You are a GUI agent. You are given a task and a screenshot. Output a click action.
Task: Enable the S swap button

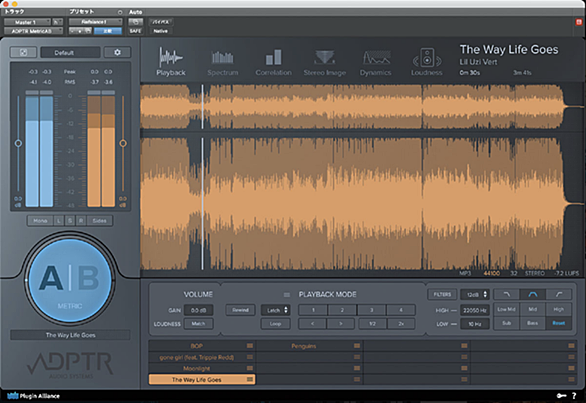(70, 221)
